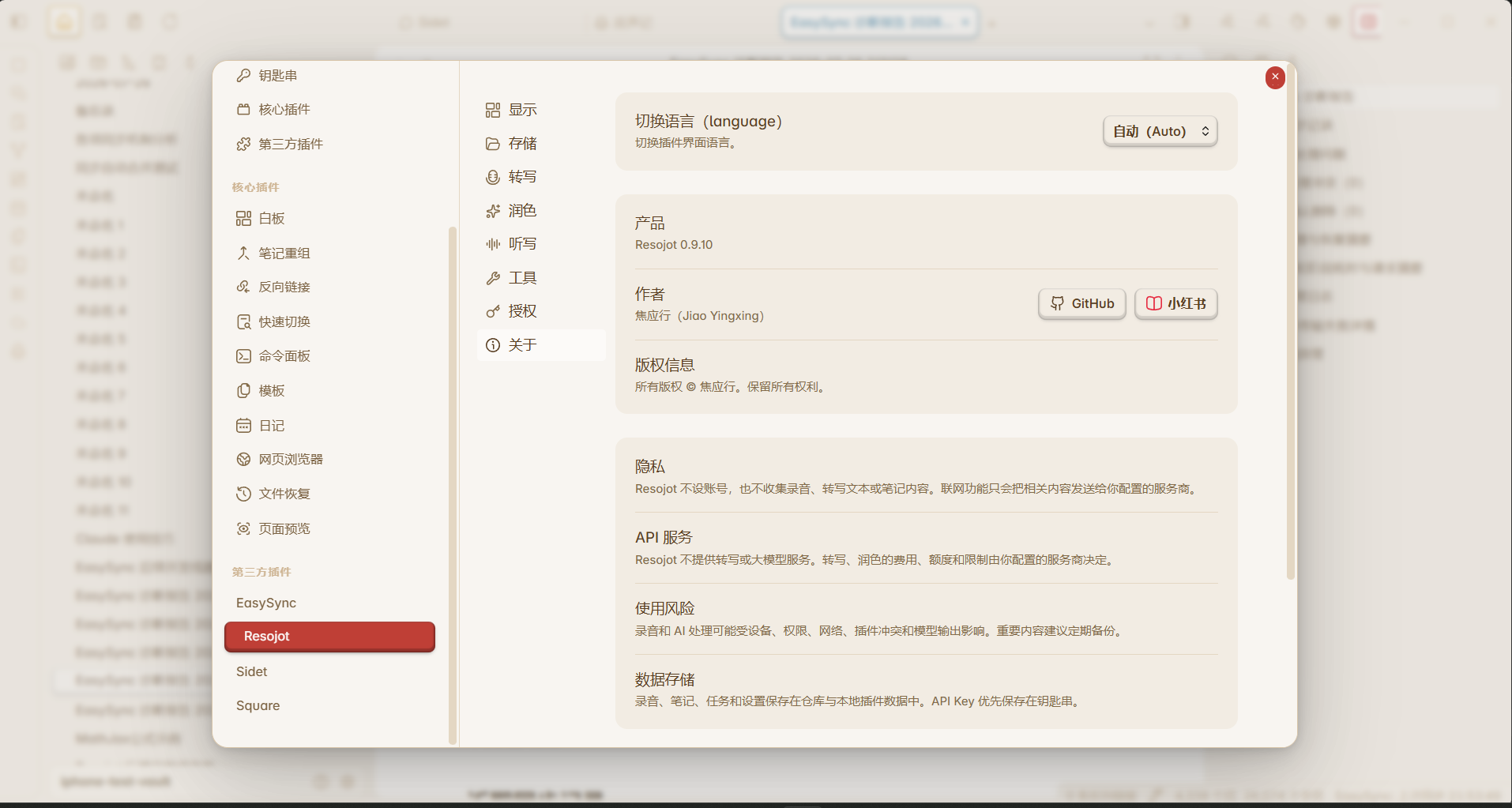Open the author's GitHub page
Screen dimensions: 1512x808
coord(1081,303)
